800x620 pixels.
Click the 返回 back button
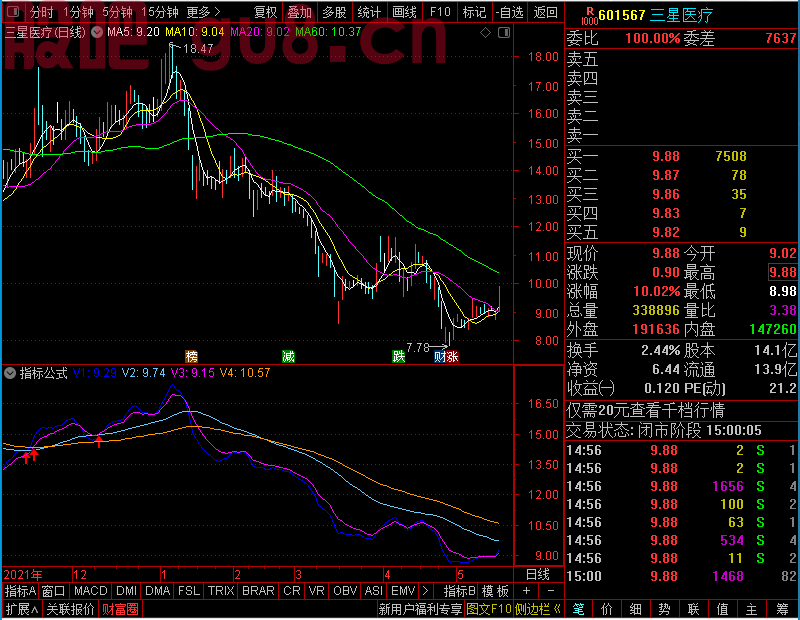point(545,12)
